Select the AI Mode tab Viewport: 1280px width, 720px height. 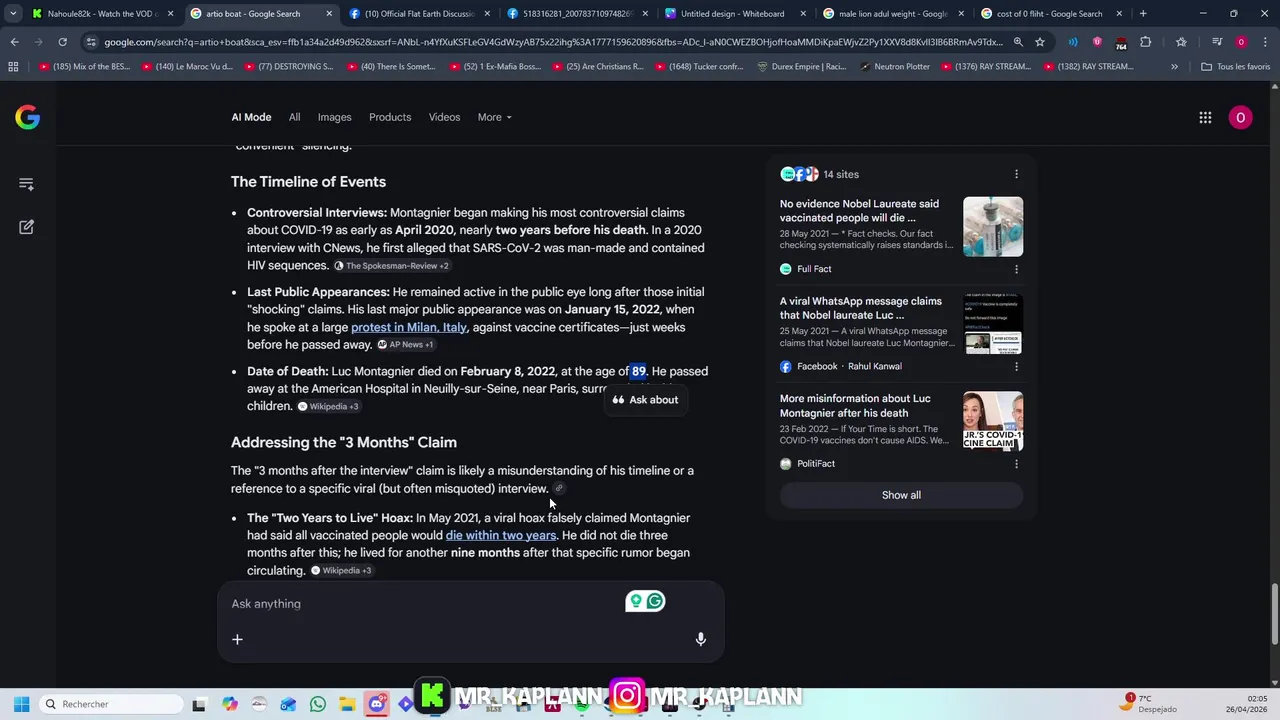[251, 117]
